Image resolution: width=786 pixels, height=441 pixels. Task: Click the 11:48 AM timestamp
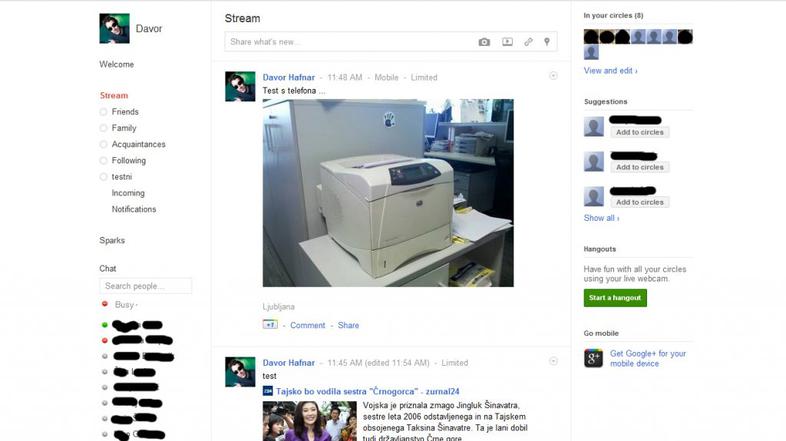click(x=345, y=78)
